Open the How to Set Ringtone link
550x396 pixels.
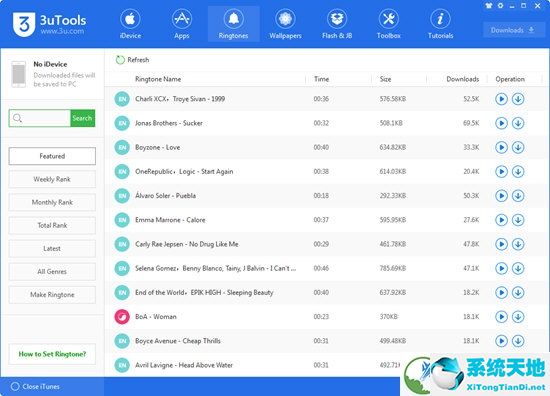point(52,354)
